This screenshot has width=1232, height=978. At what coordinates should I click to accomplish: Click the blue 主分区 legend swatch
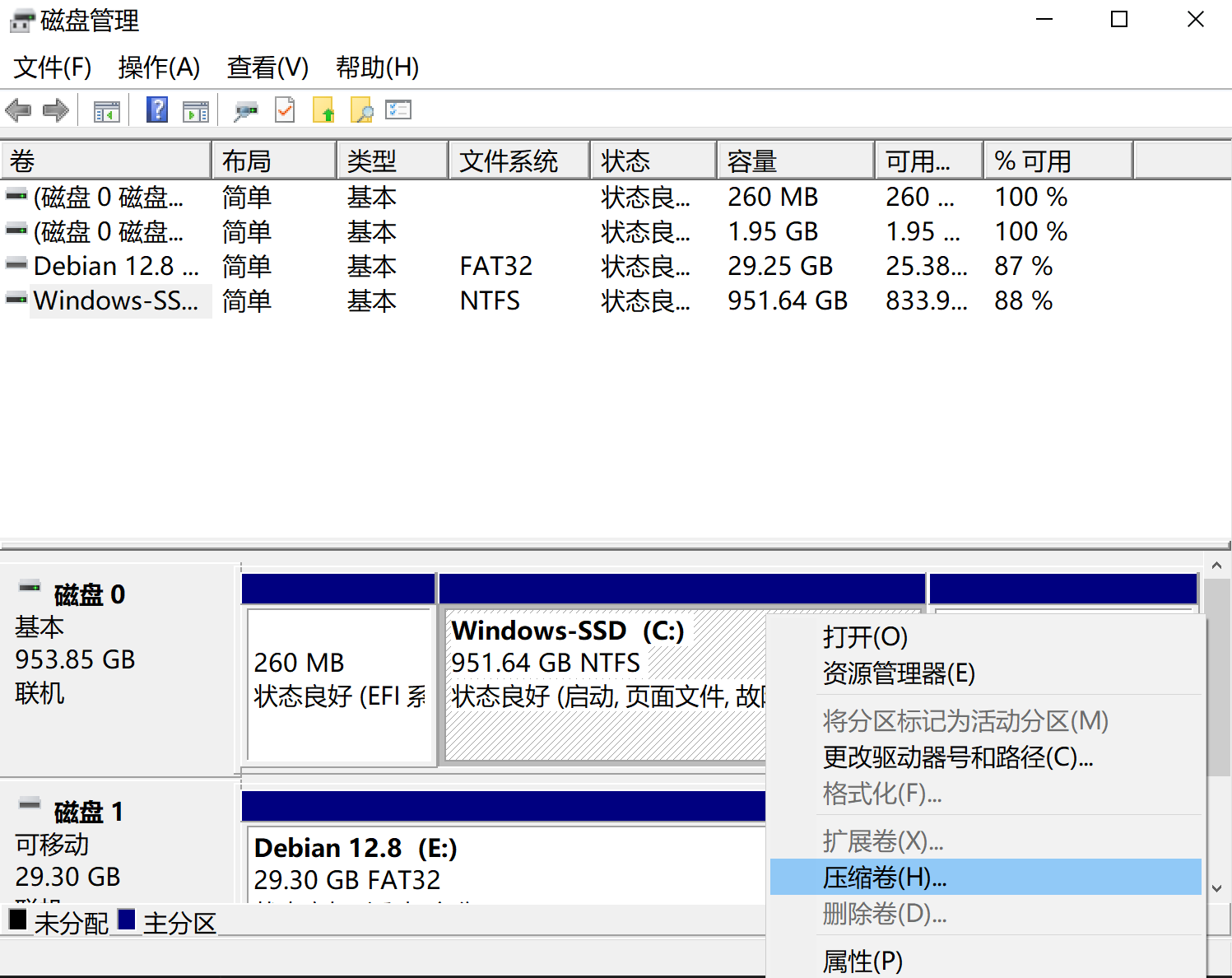click(x=127, y=920)
